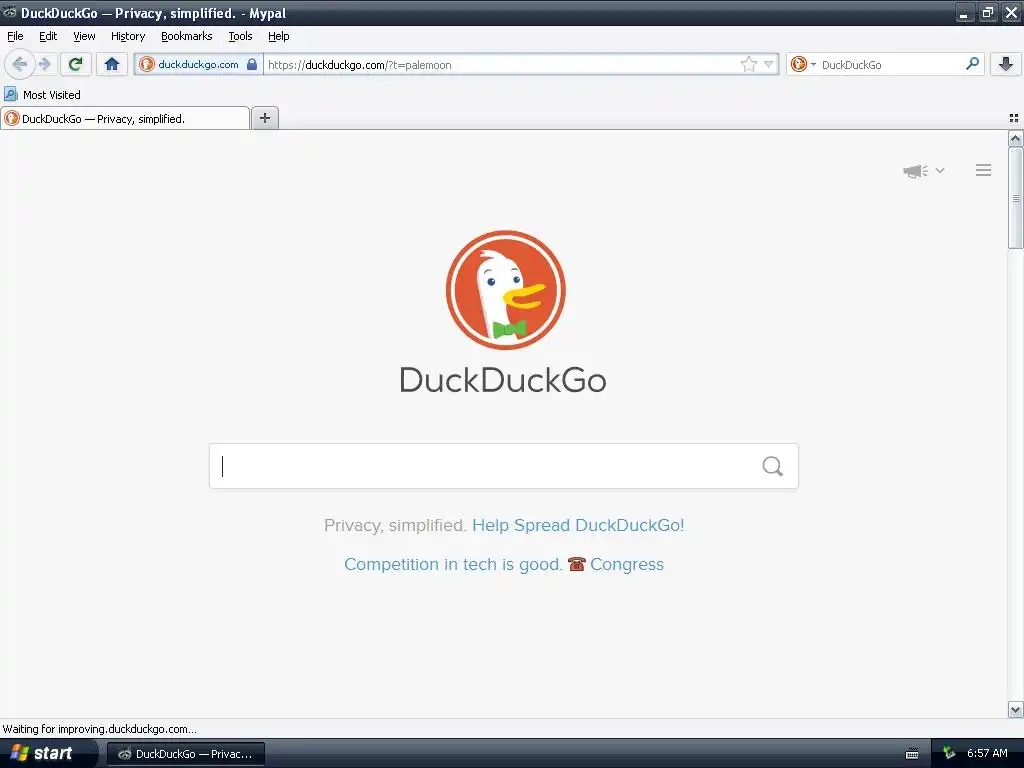Click the address bar URL field
The image size is (1024, 768).
[x=502, y=65]
